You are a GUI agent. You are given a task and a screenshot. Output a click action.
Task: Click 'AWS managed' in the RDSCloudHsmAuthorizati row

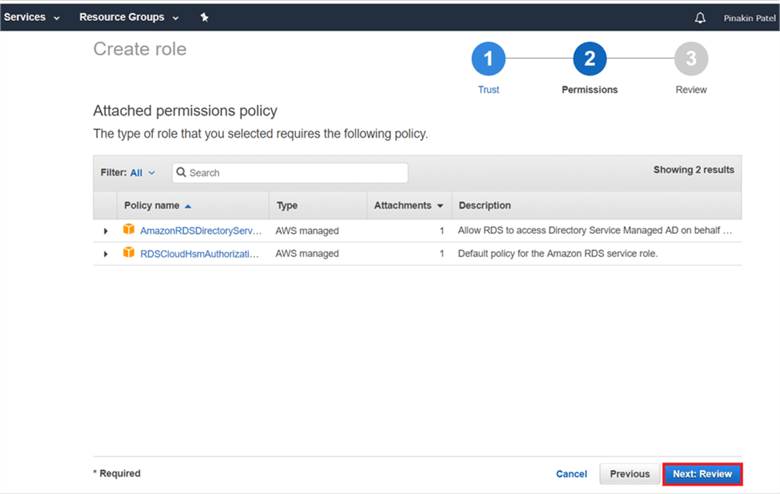pyautogui.click(x=307, y=254)
